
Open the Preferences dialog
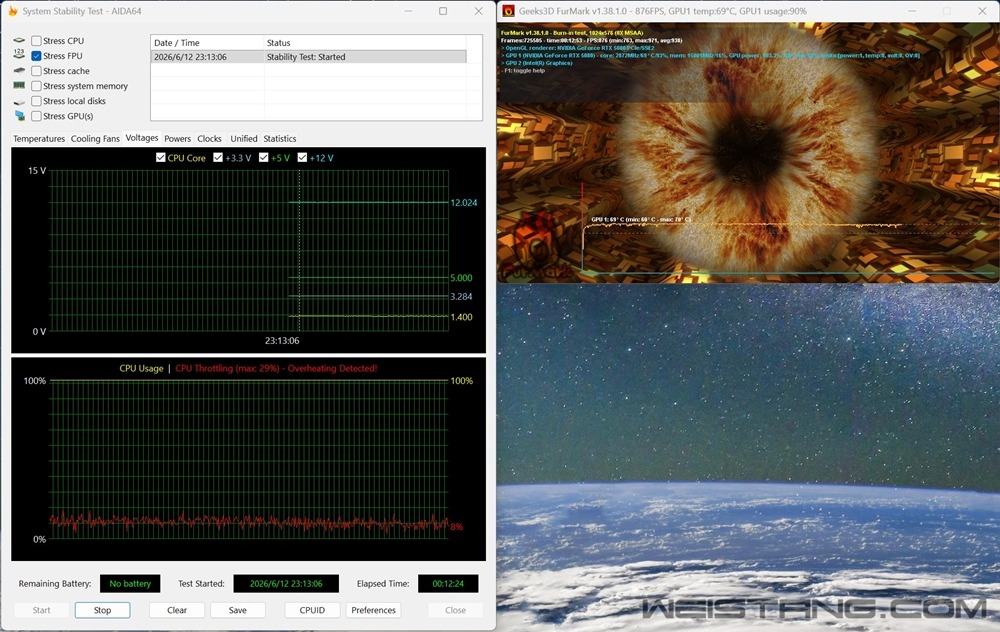point(373,610)
